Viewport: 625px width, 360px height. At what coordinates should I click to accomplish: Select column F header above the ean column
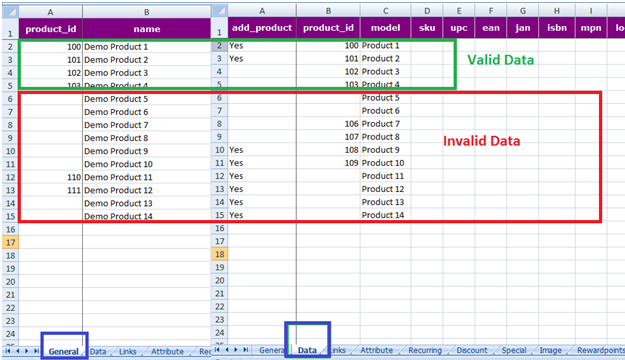point(491,11)
